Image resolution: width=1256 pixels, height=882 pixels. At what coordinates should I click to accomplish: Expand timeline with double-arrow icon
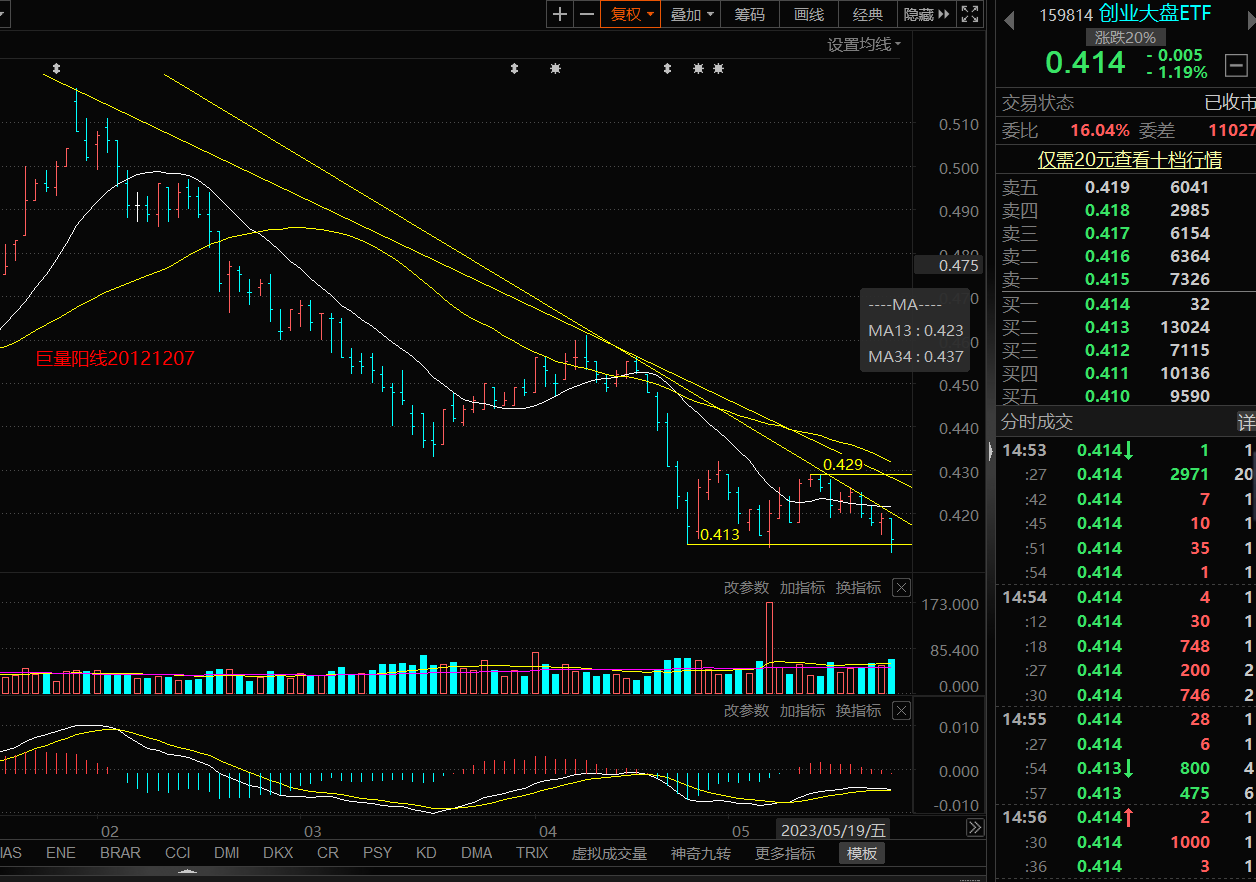tap(974, 828)
